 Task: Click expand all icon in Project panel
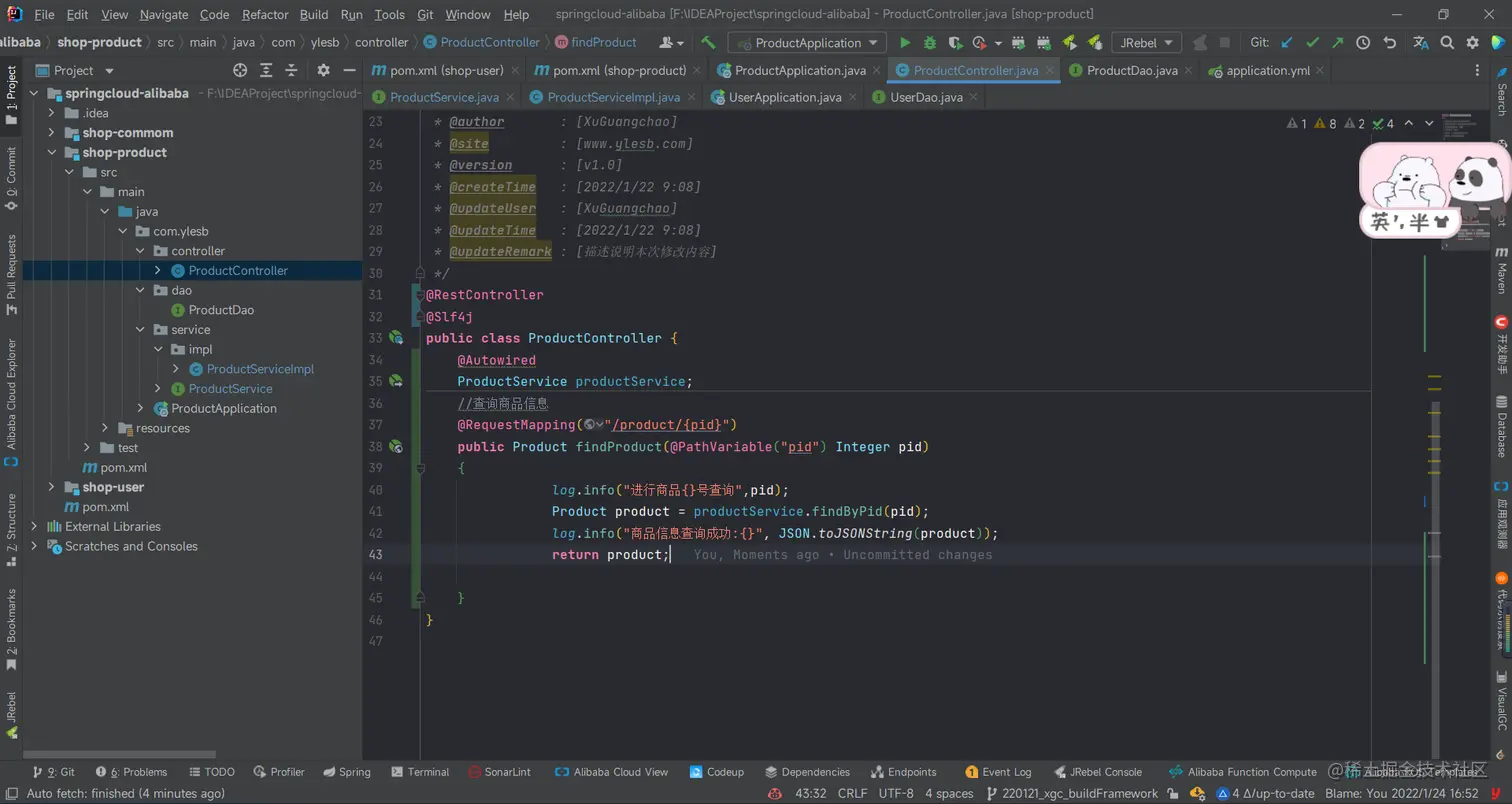coord(266,70)
